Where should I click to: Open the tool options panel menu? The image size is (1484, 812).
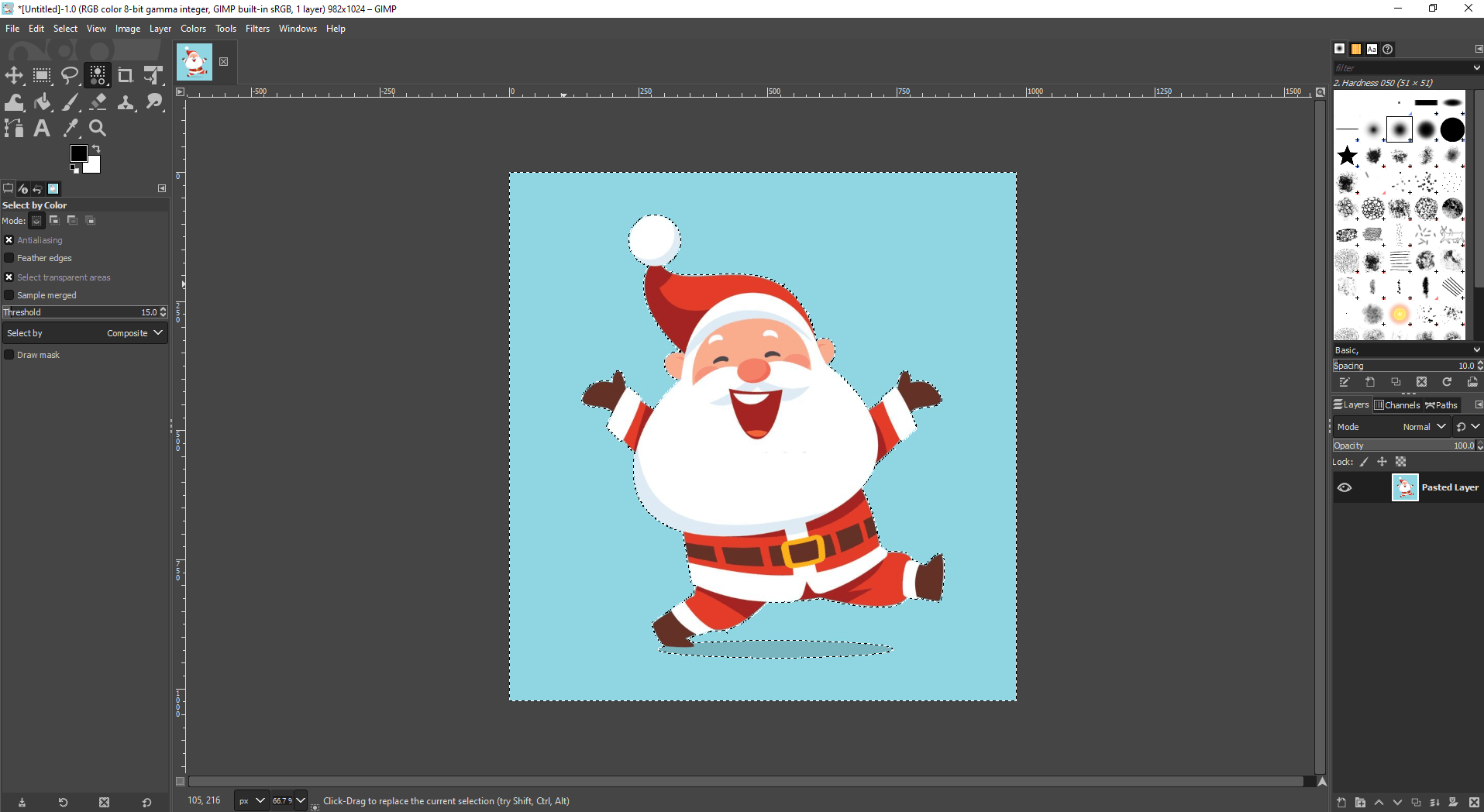coord(162,188)
